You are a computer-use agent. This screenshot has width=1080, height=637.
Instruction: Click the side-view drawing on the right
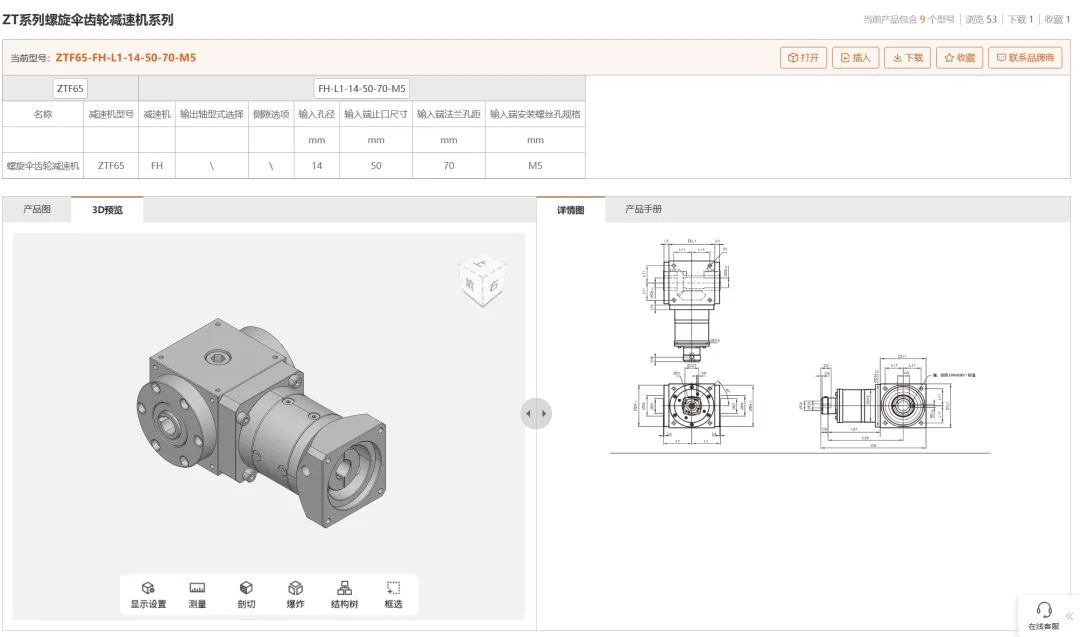click(x=889, y=400)
